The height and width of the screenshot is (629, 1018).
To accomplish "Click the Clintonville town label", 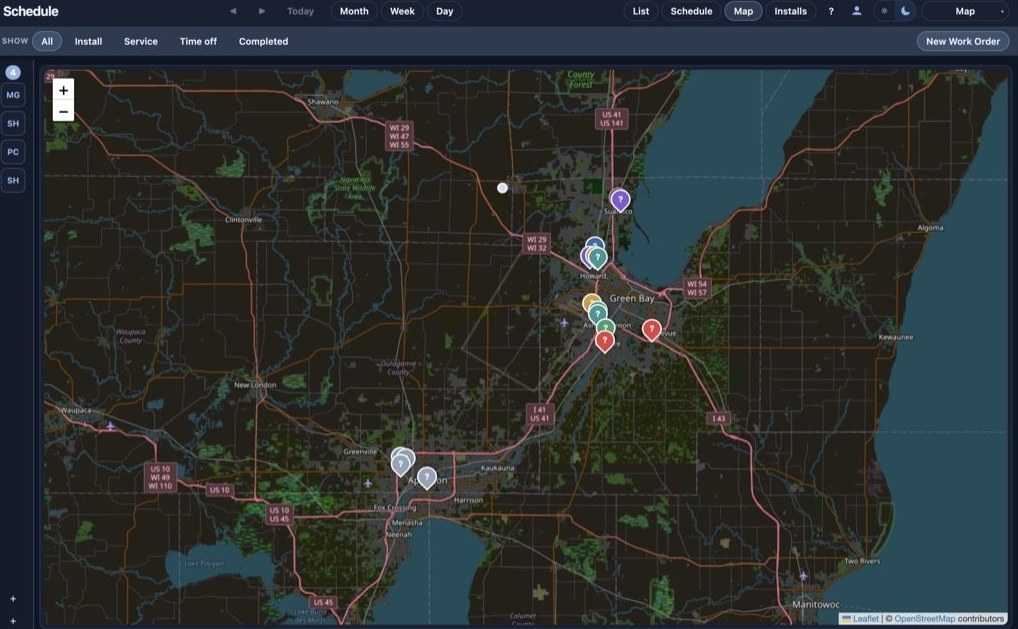I will click(243, 219).
